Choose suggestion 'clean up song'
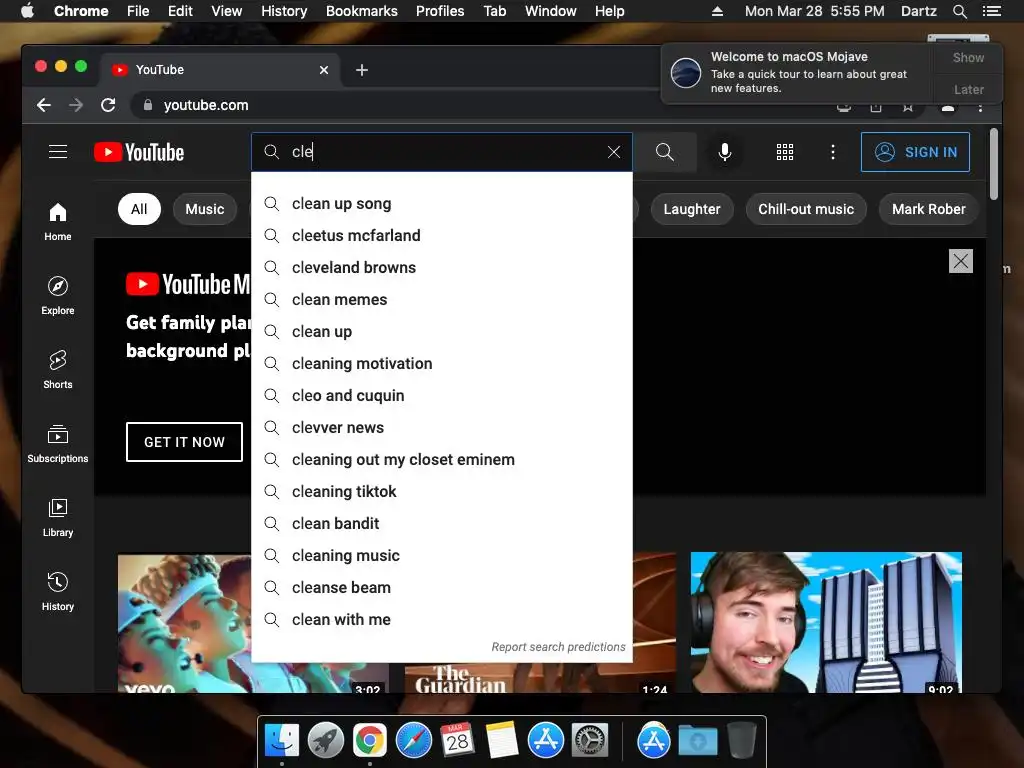Image resolution: width=1024 pixels, height=768 pixels. (x=442, y=204)
